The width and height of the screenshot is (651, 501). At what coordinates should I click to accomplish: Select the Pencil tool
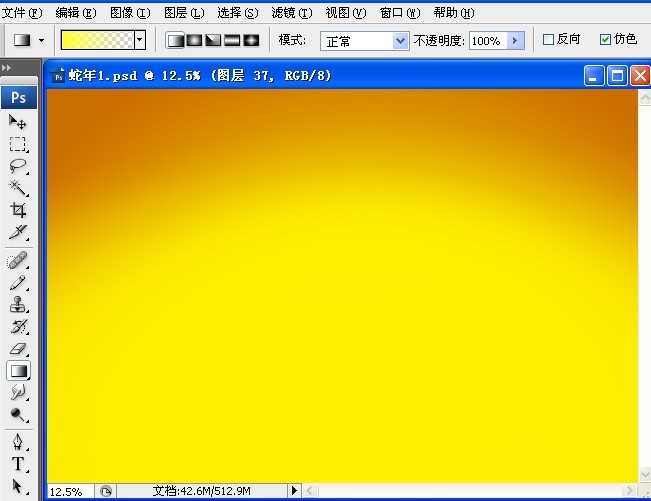point(17,283)
